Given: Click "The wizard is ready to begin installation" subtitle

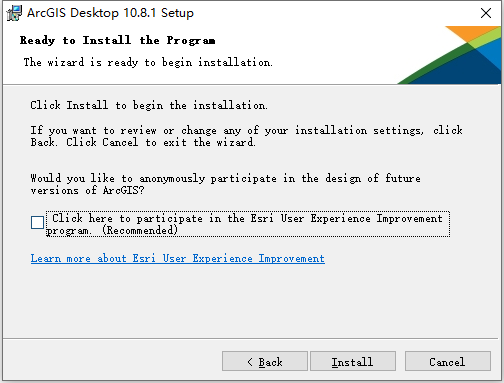Looking at the screenshot, I should (x=148, y=62).
